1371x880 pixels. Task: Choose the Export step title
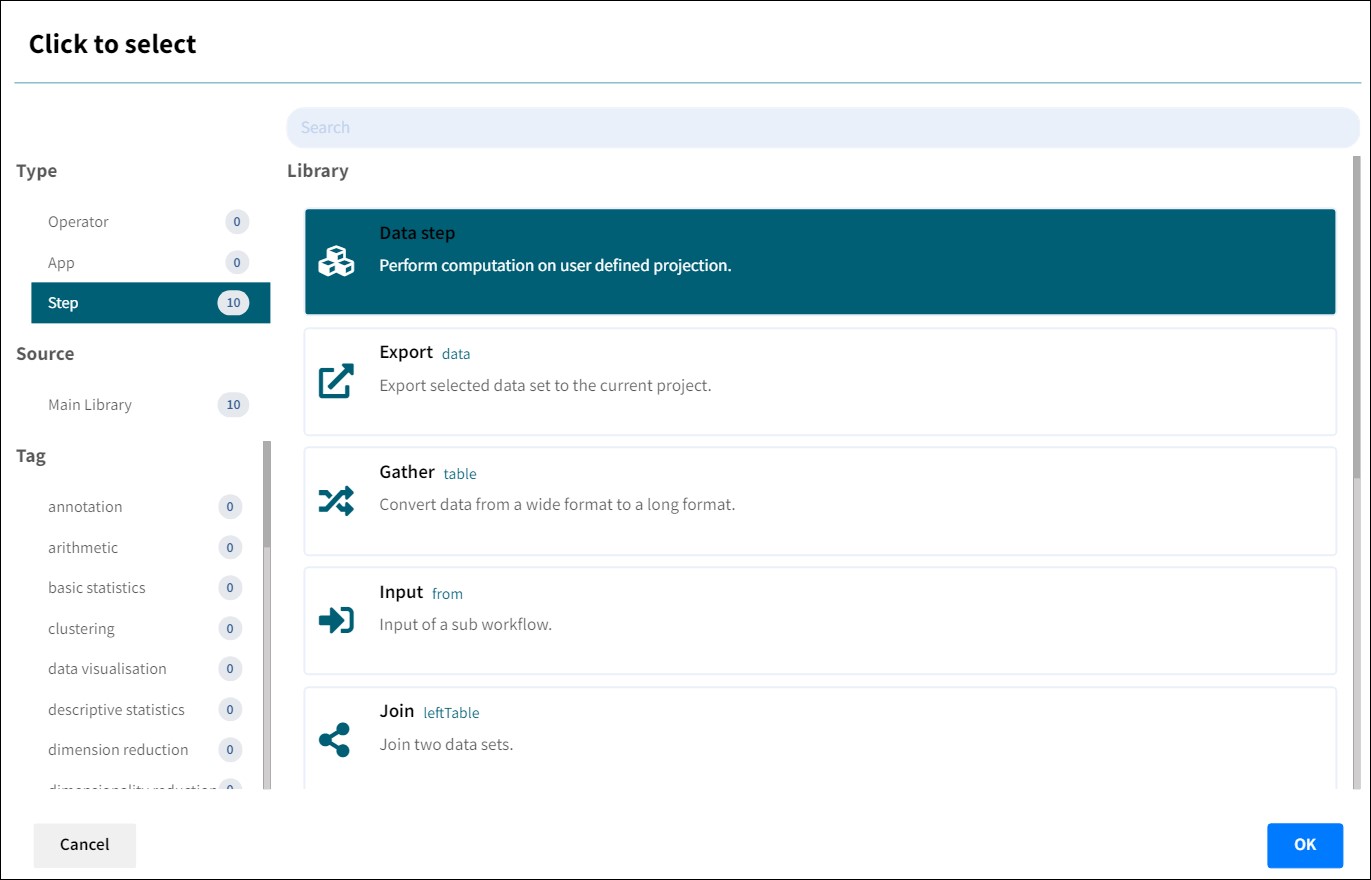click(406, 352)
